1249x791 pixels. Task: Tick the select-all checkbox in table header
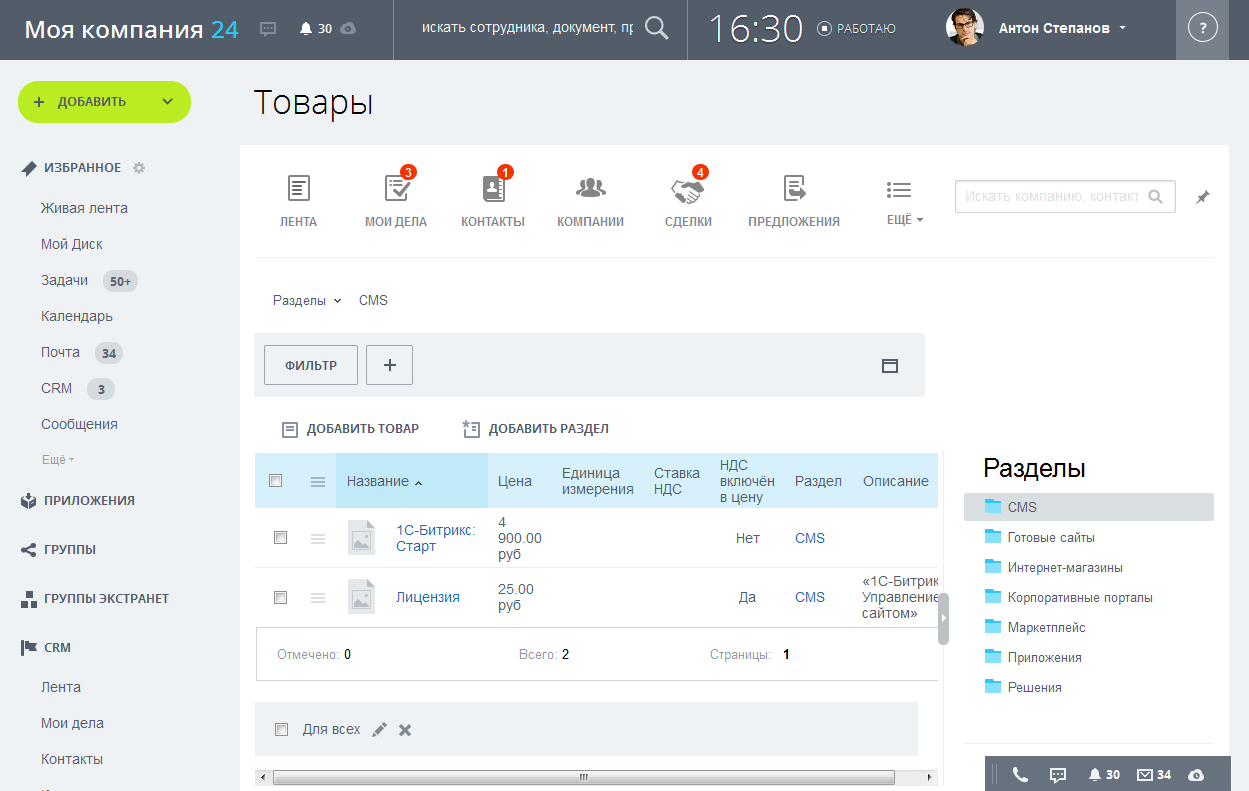(276, 481)
